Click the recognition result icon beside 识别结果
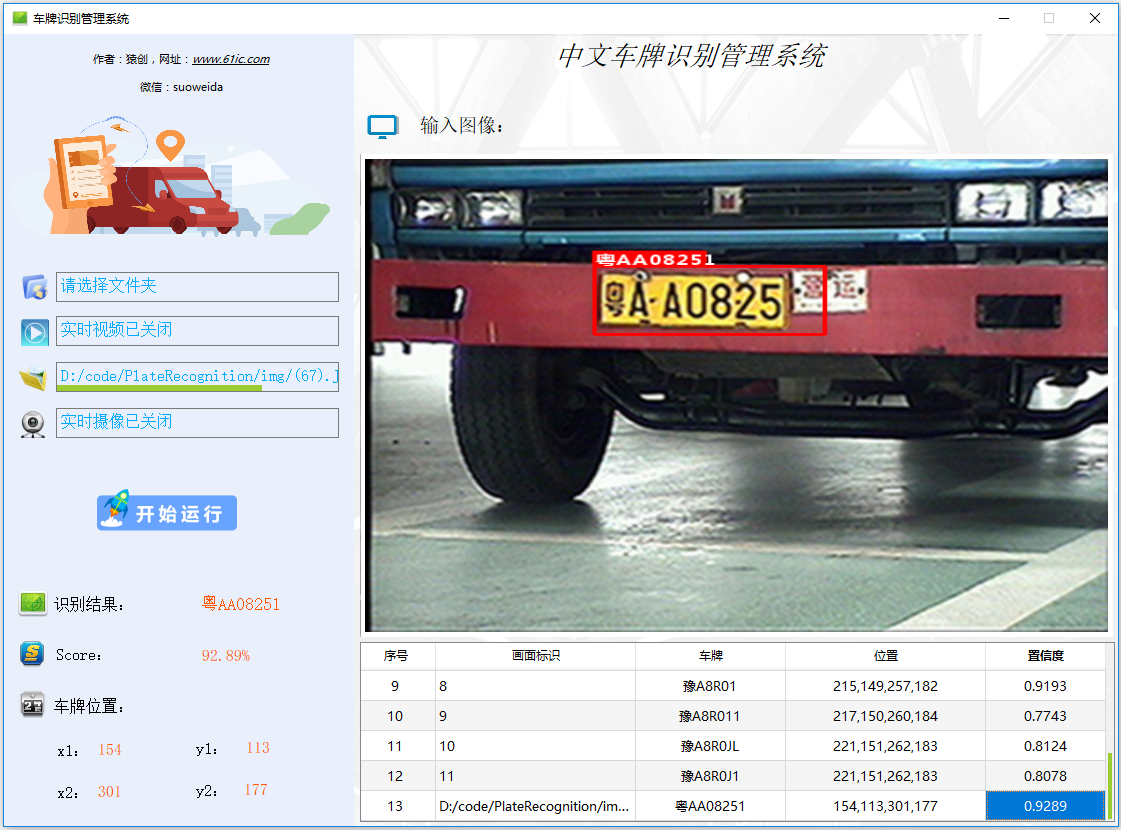This screenshot has height=830, width=1121. pos(33,603)
